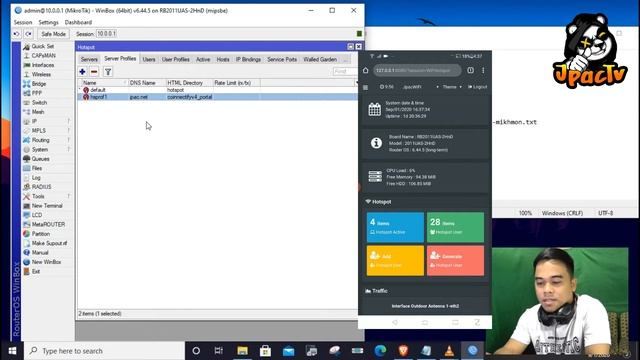Remove selected profile with minus button
640x360 pixels.
94,72
